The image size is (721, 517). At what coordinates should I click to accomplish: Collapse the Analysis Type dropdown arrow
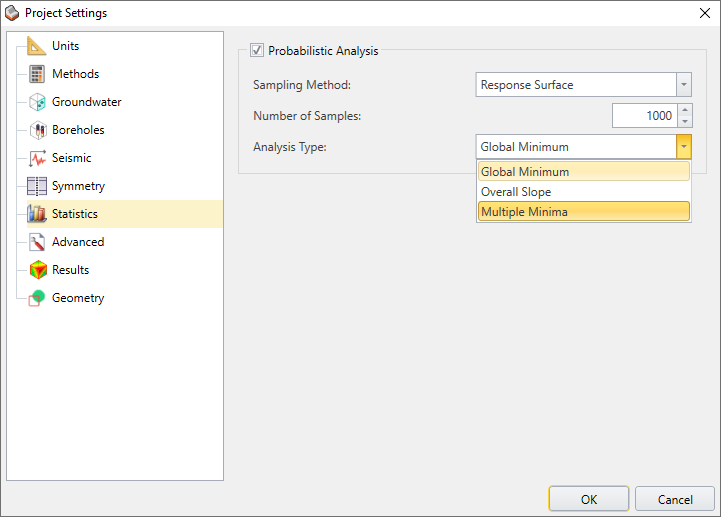coord(684,147)
